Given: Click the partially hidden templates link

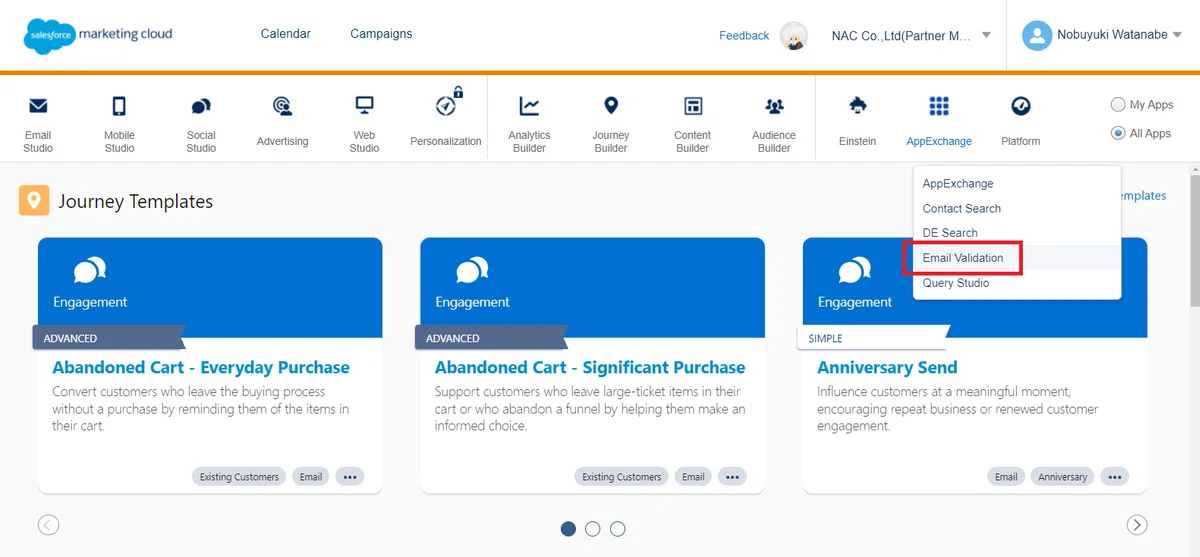Looking at the screenshot, I should point(1144,196).
